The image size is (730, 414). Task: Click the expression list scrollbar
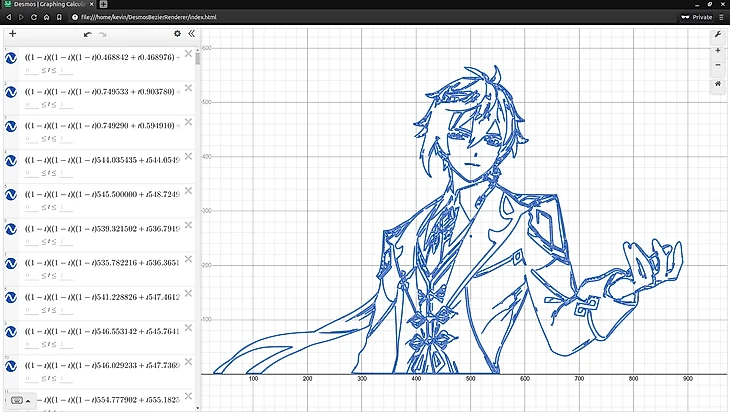tap(198, 58)
